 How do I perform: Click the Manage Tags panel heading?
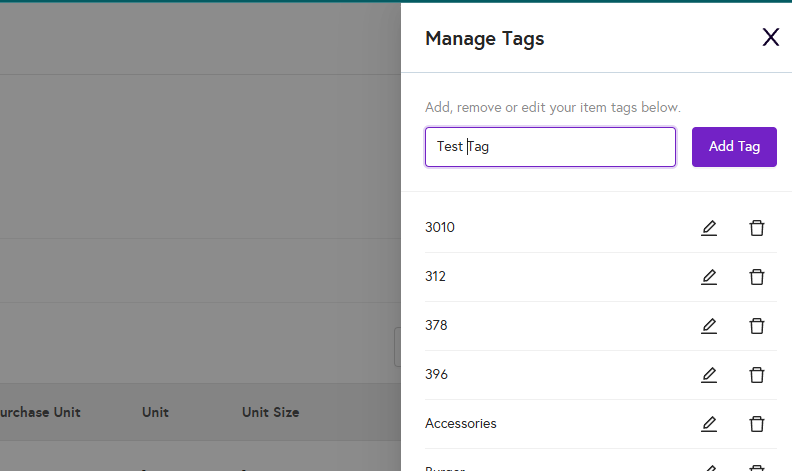click(x=485, y=39)
